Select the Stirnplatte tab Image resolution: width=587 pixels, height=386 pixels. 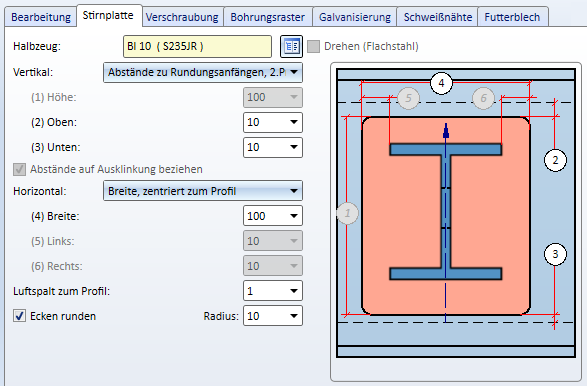point(108,16)
